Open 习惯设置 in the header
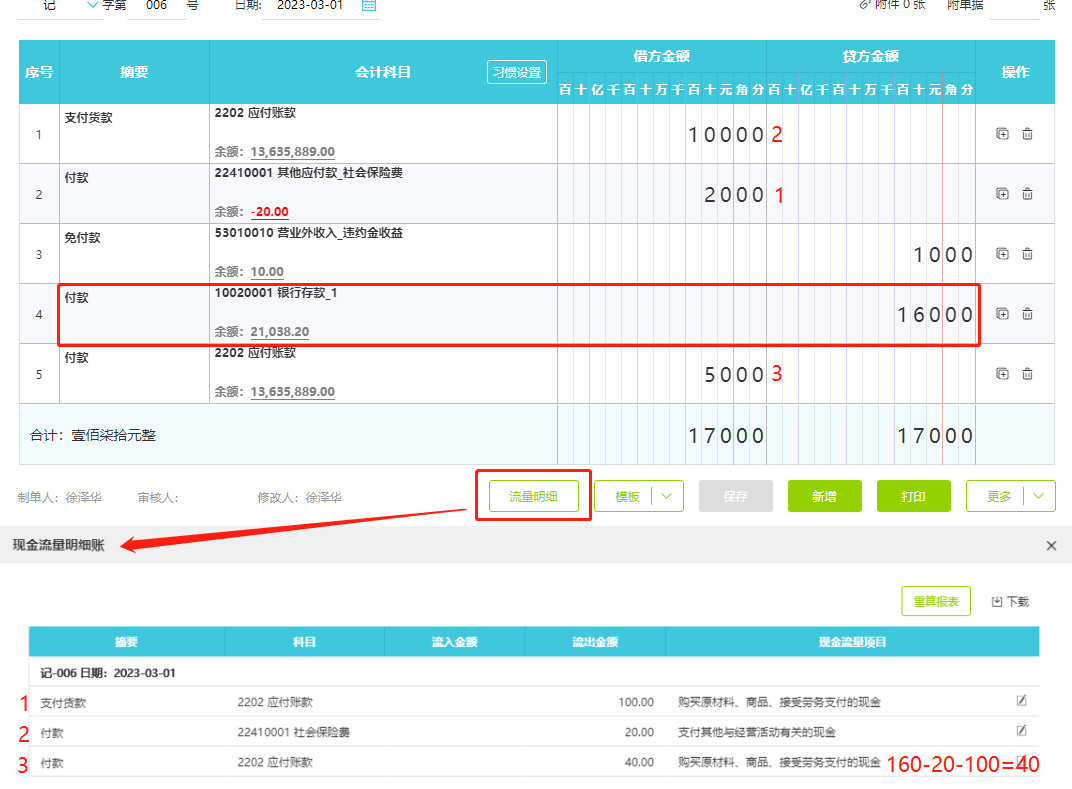 point(516,72)
